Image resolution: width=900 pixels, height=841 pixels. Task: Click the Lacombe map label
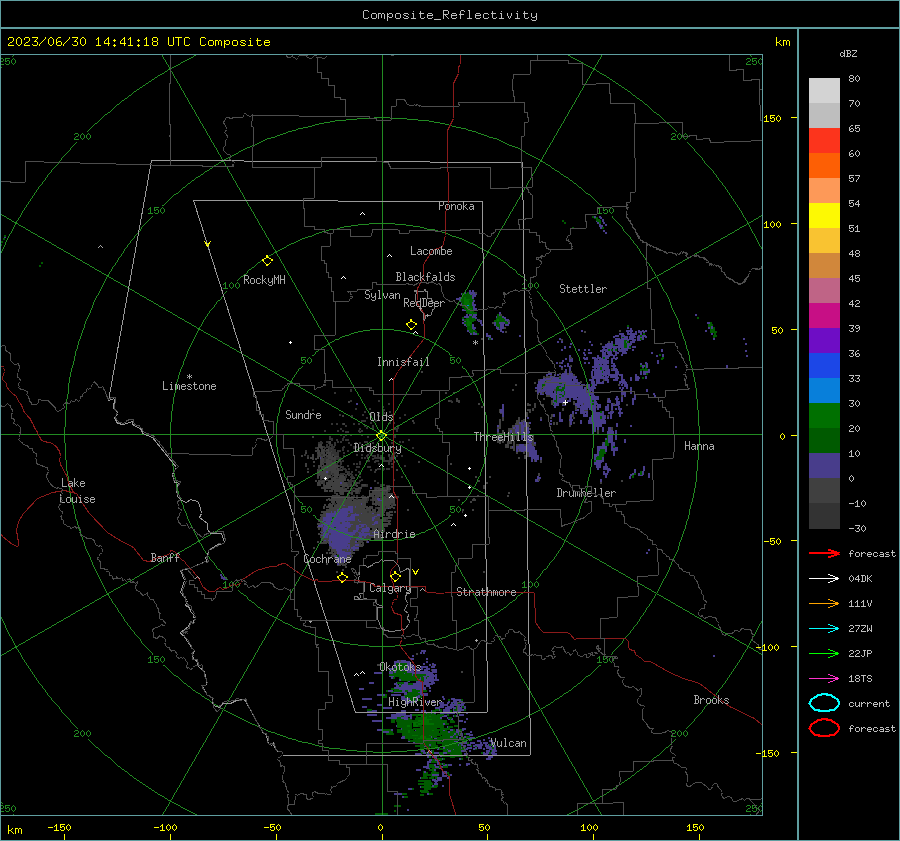pyautogui.click(x=431, y=251)
